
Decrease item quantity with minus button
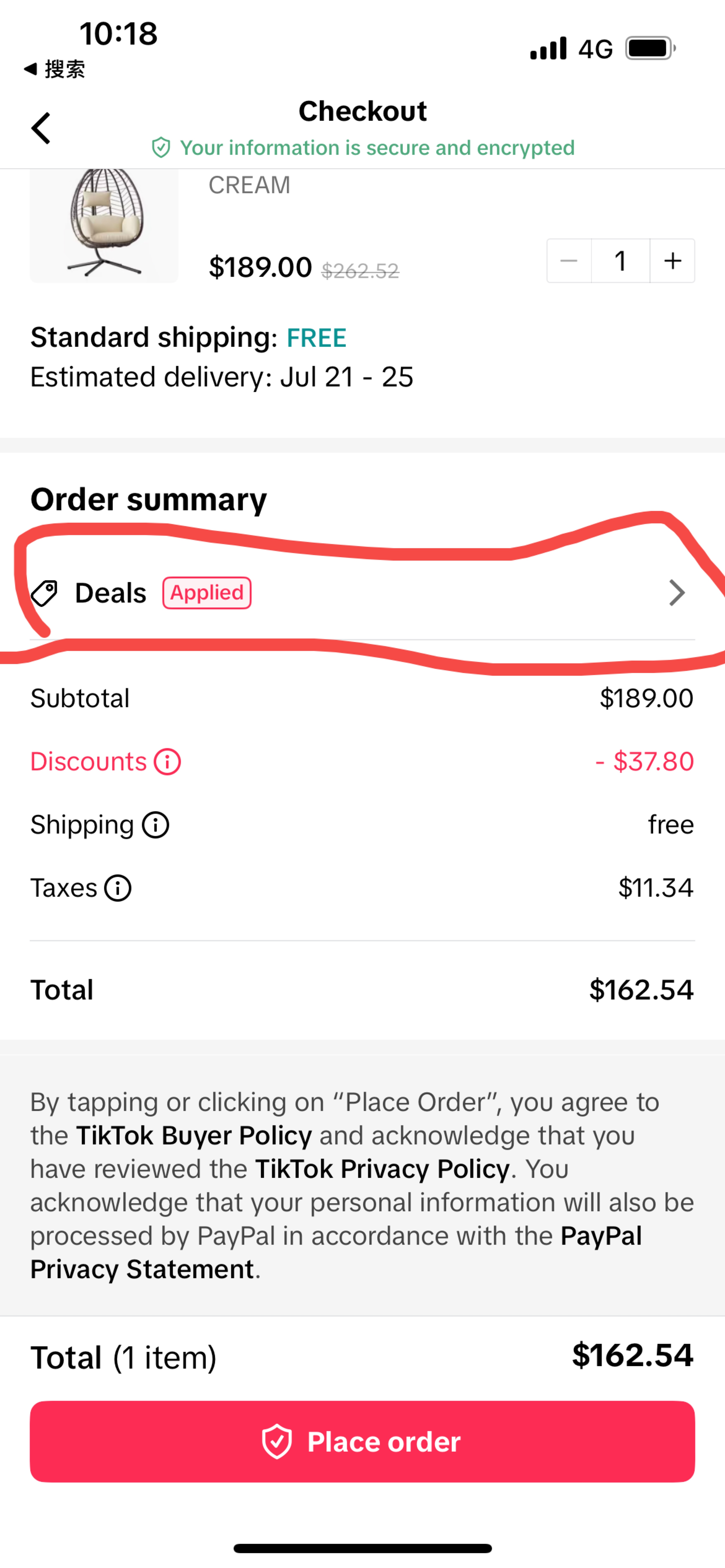[x=569, y=261]
